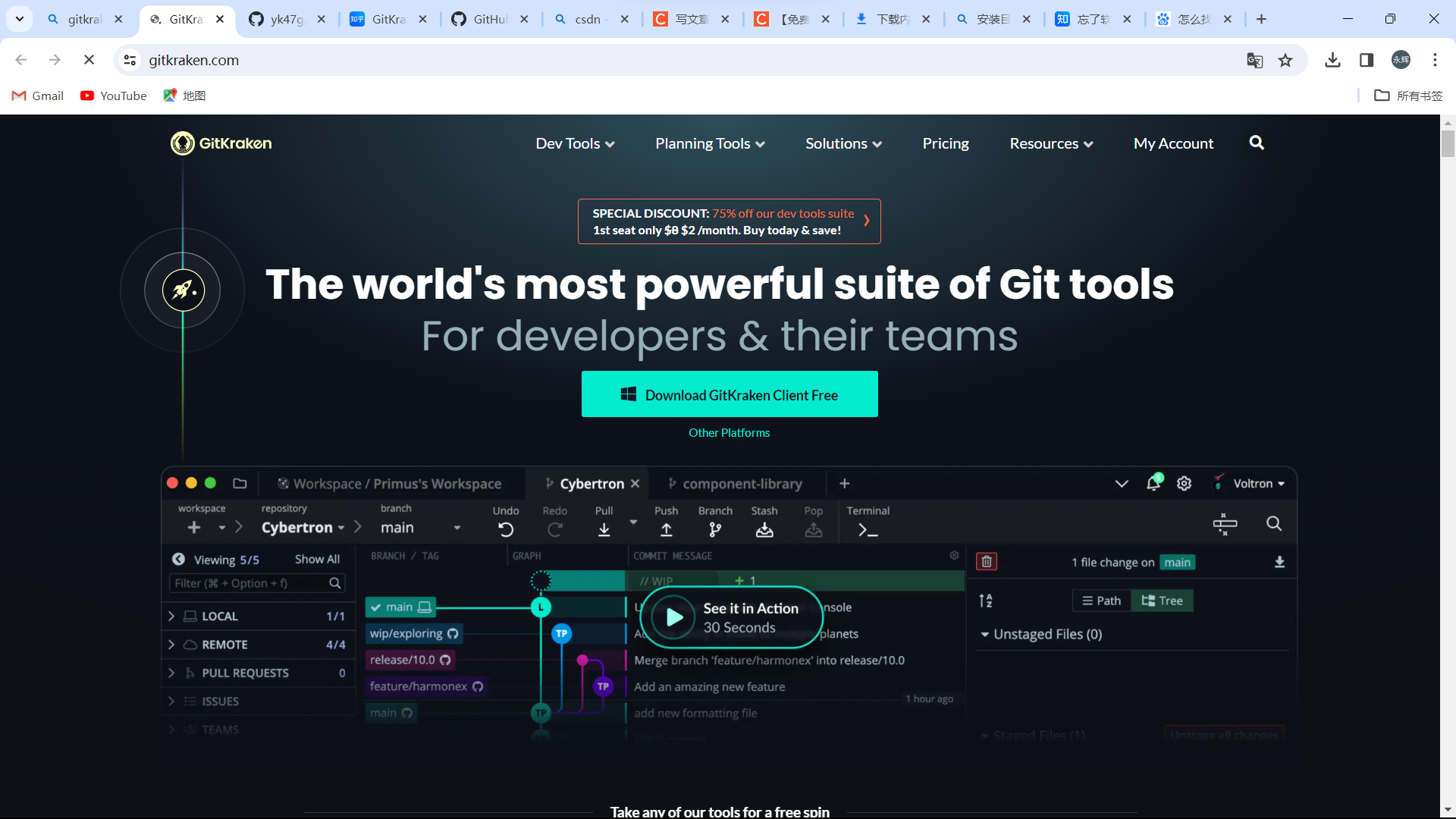
Task: Switch to Path view of changed files
Action: (1101, 600)
